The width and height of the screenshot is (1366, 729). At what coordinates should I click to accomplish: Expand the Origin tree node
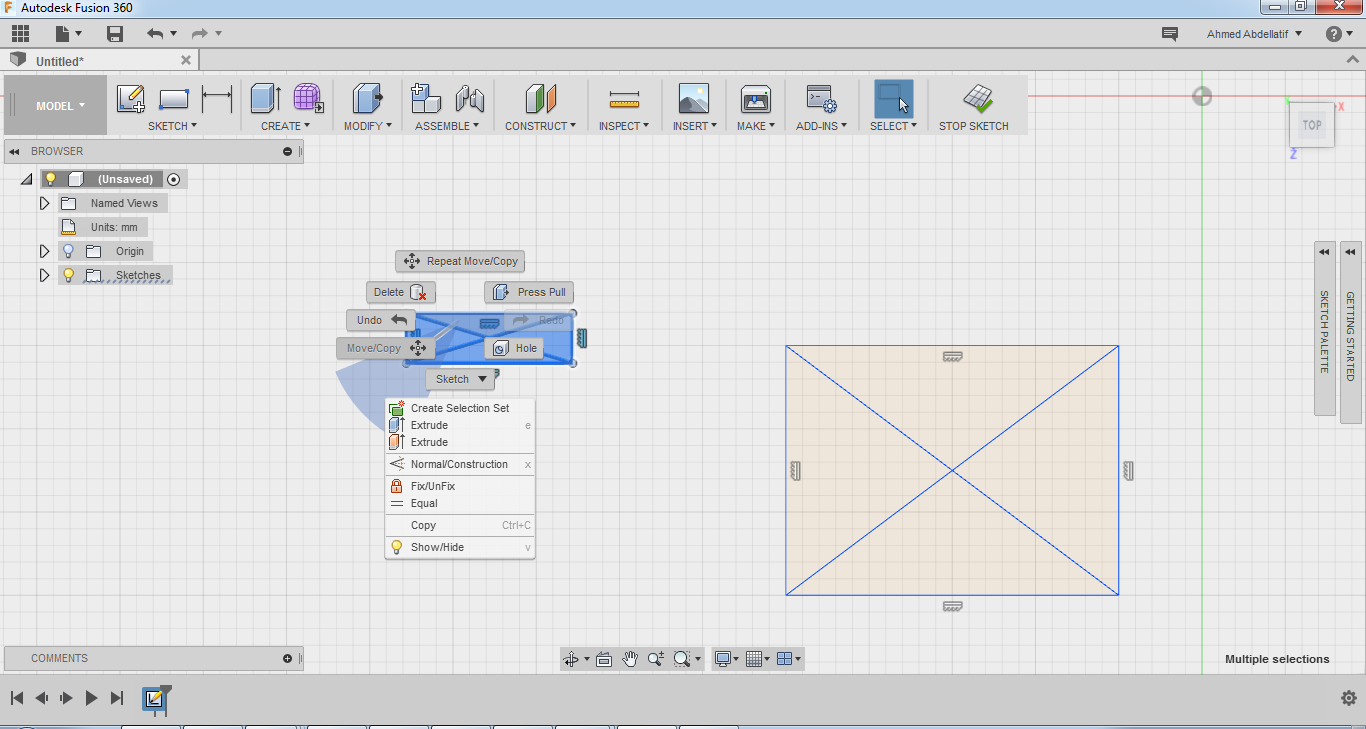pyautogui.click(x=44, y=251)
